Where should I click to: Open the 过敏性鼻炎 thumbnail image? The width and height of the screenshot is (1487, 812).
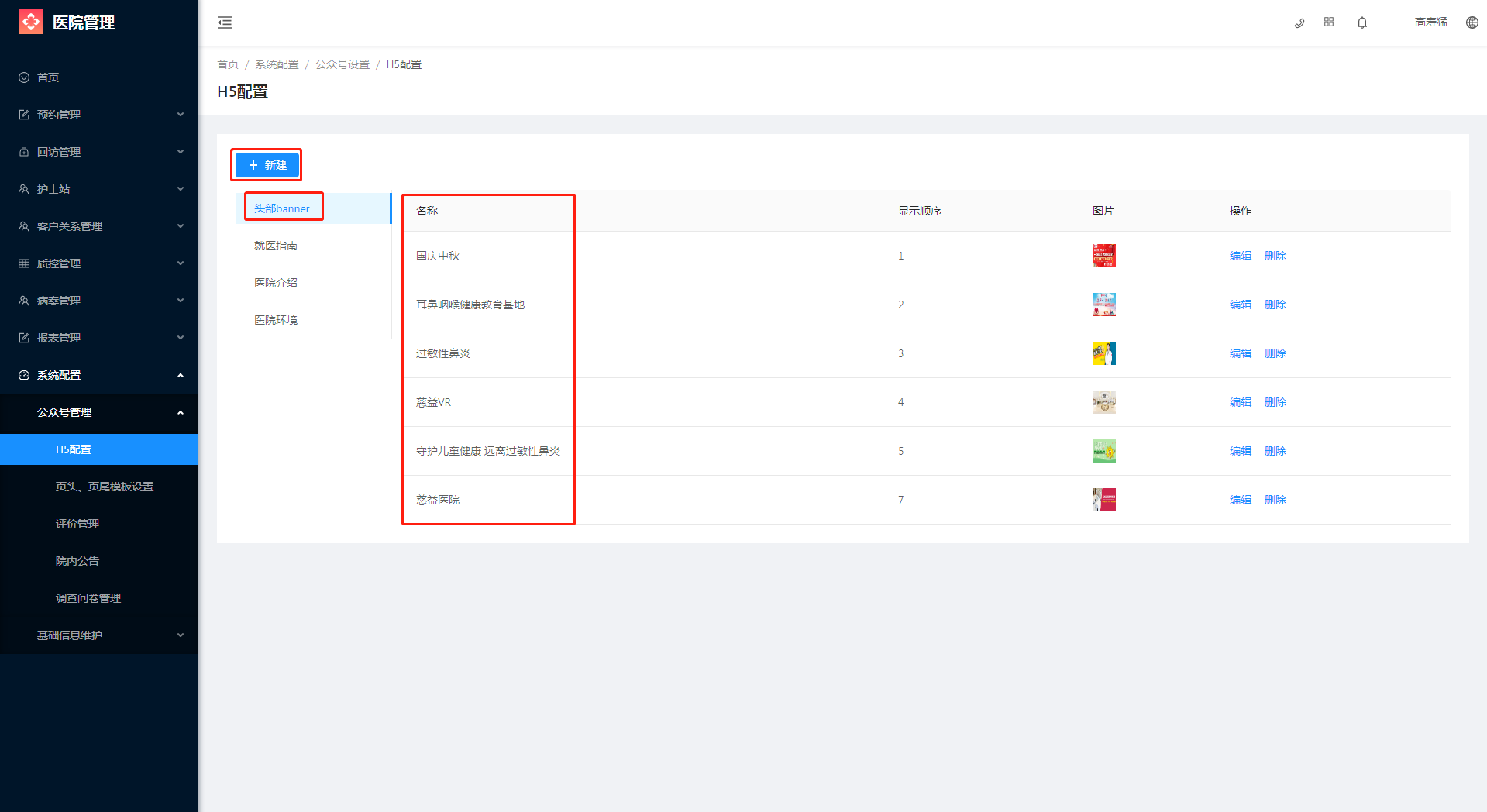pyautogui.click(x=1104, y=353)
